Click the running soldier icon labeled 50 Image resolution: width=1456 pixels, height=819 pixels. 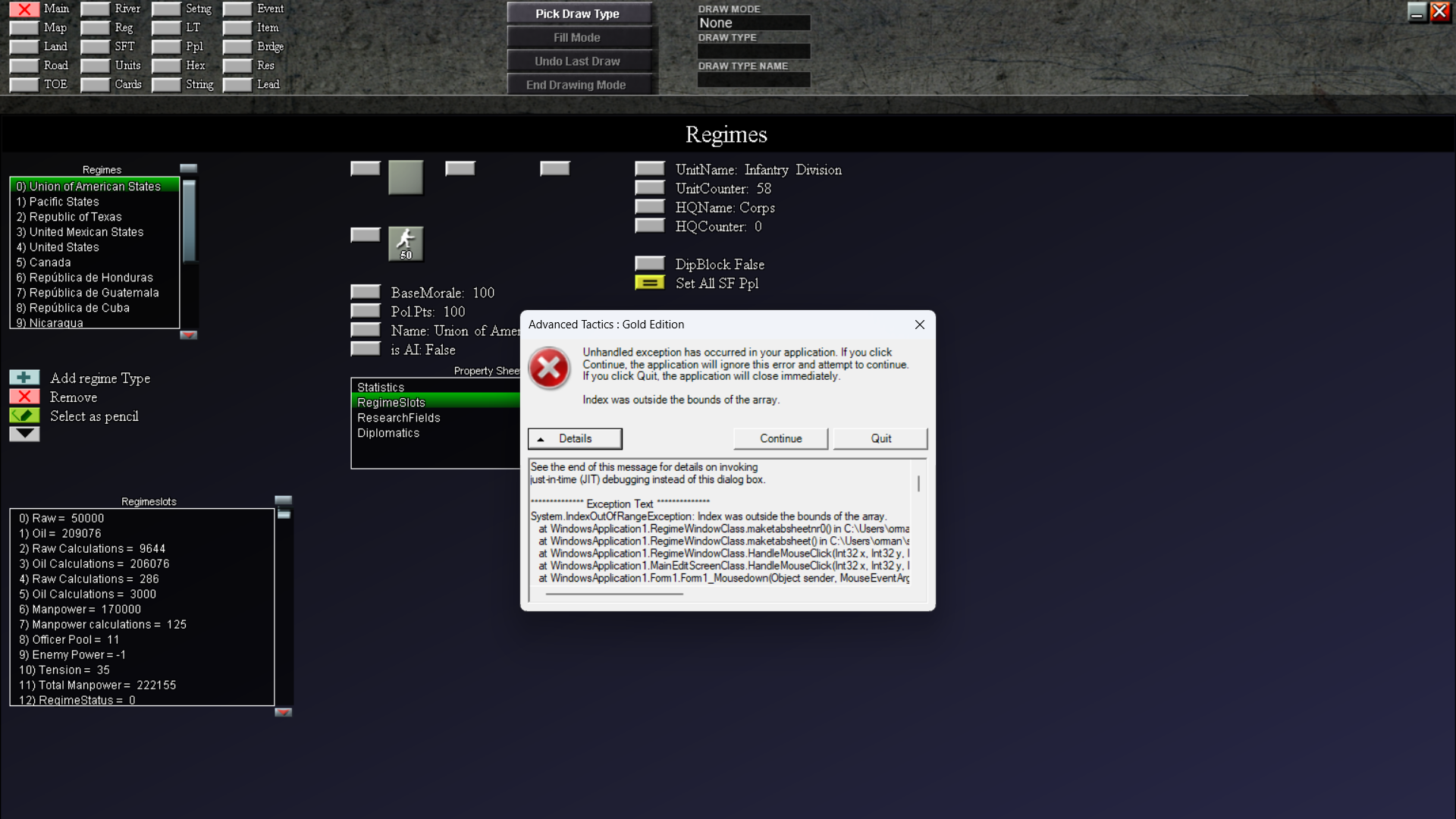(406, 244)
